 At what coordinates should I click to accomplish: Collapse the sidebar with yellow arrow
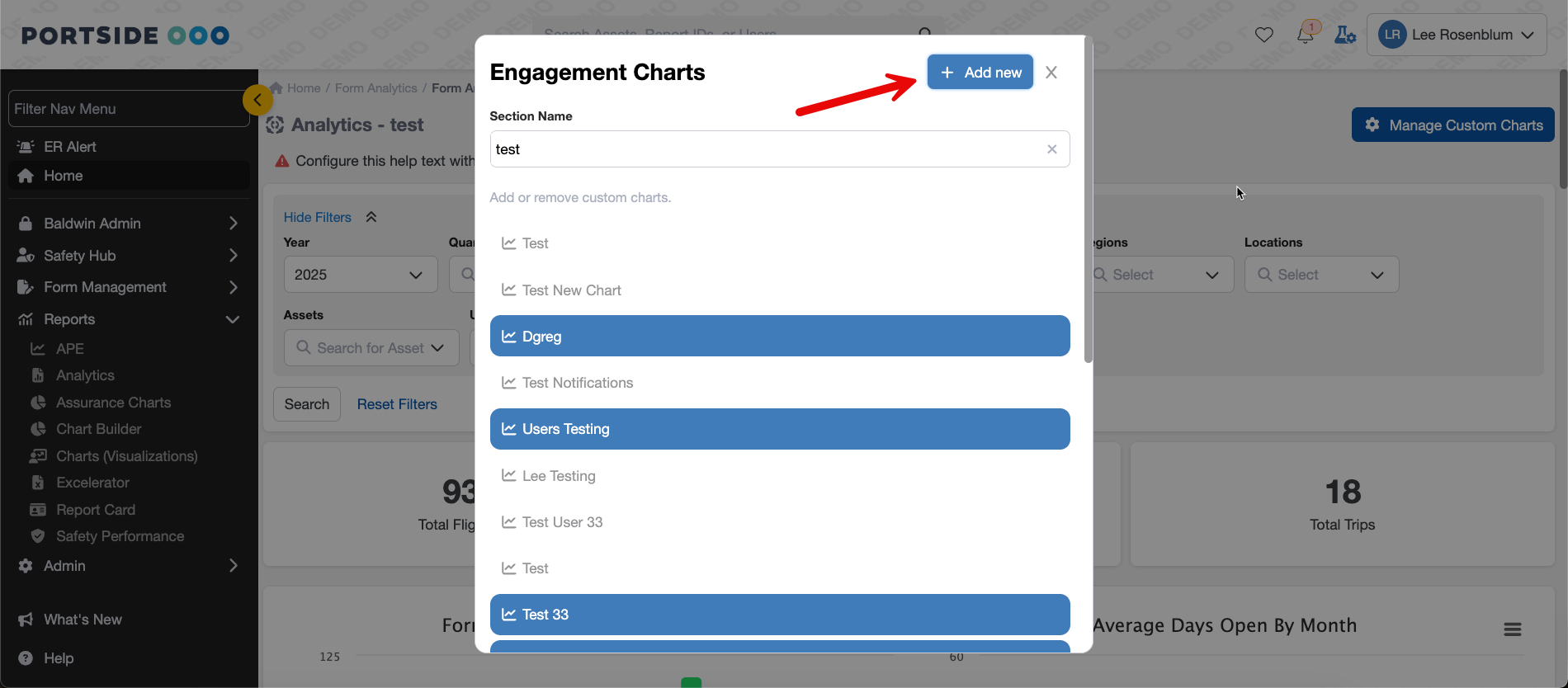(257, 101)
